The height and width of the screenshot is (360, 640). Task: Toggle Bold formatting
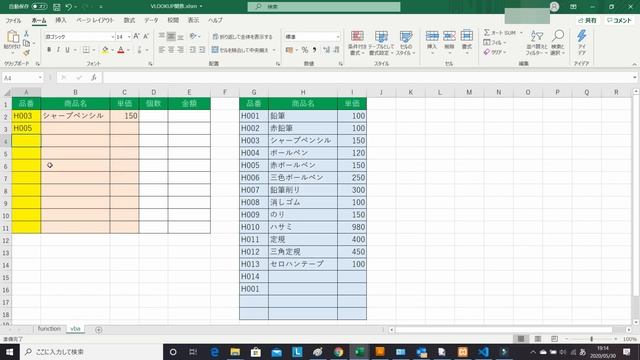coord(49,50)
